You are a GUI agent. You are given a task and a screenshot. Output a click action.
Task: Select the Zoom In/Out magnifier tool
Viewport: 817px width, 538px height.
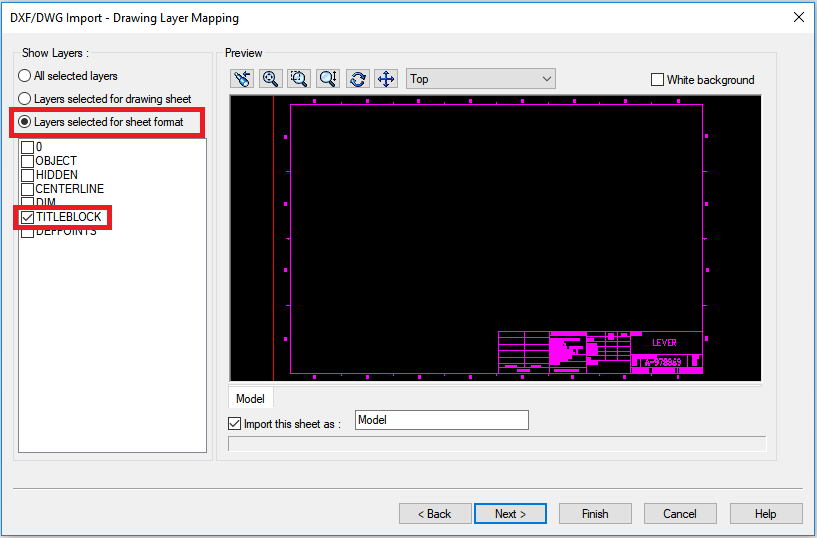pos(328,79)
